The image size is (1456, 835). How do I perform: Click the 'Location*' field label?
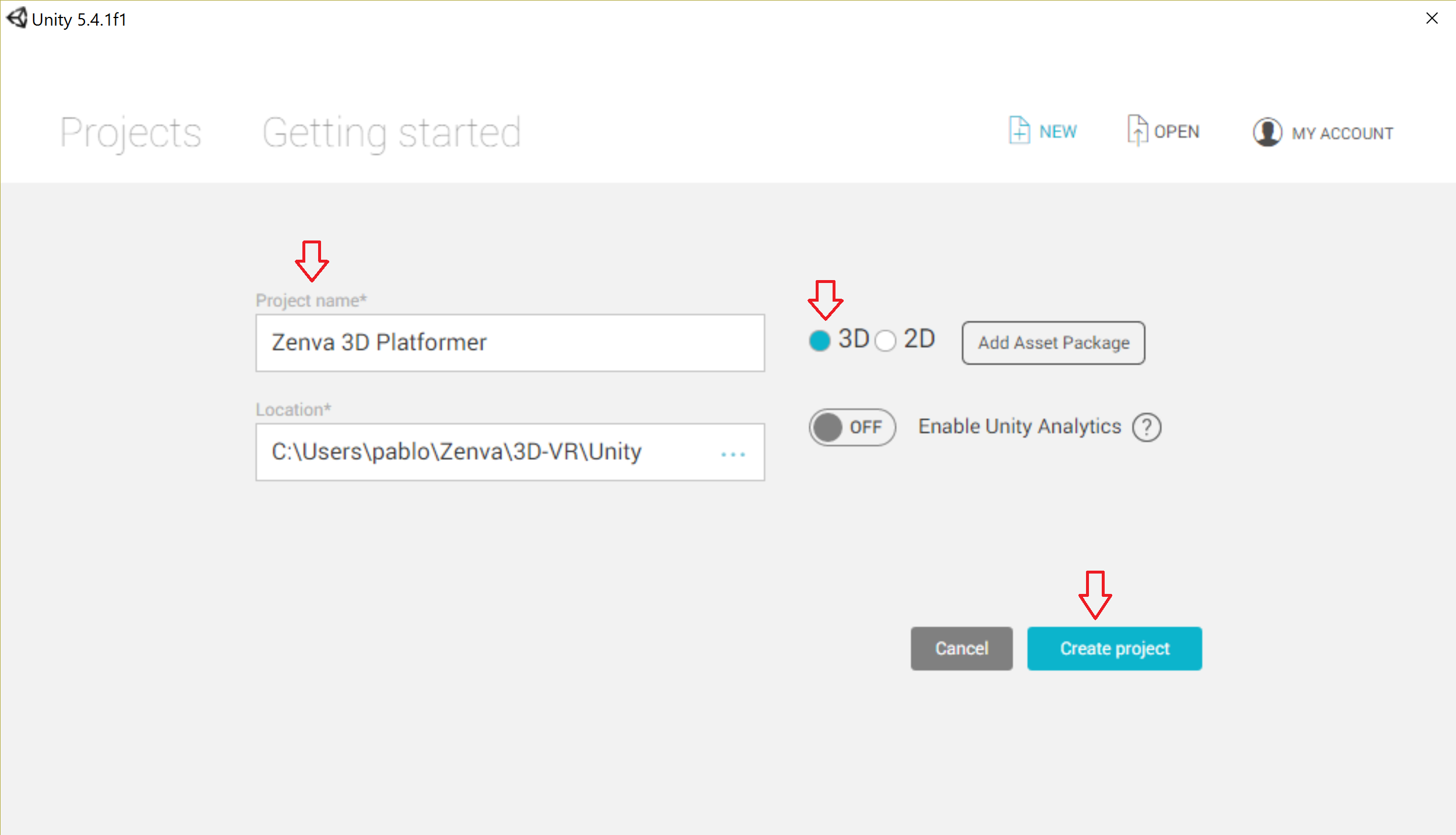[x=293, y=410]
